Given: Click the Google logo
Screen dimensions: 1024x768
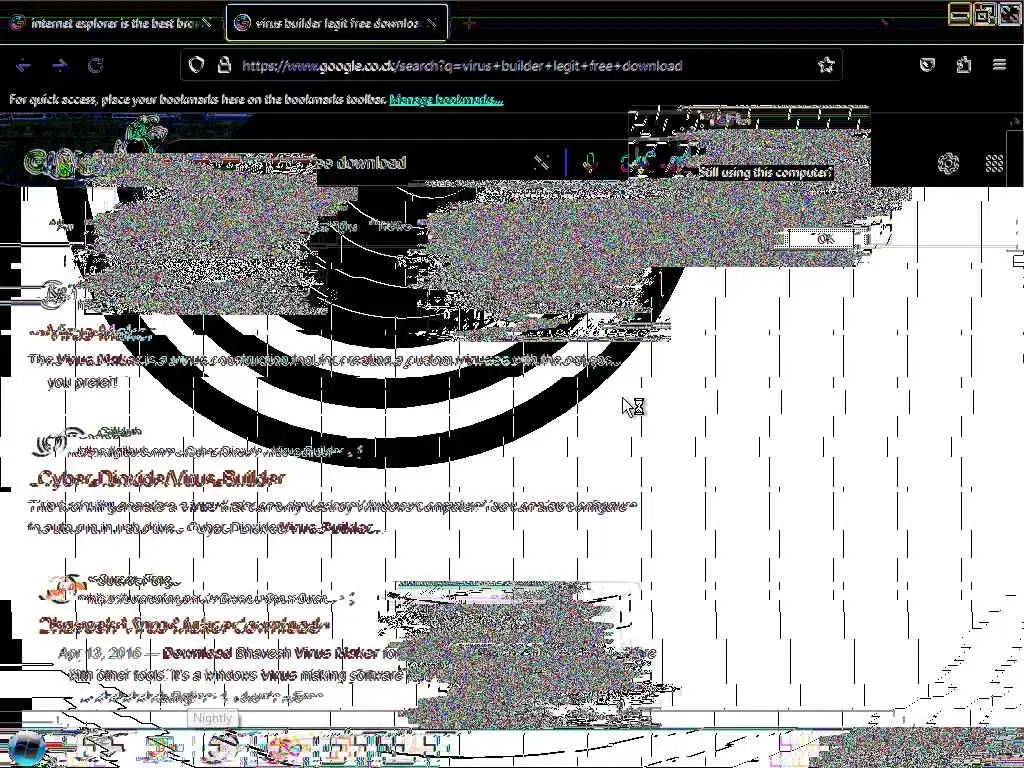Looking at the screenshot, I should (65, 163).
